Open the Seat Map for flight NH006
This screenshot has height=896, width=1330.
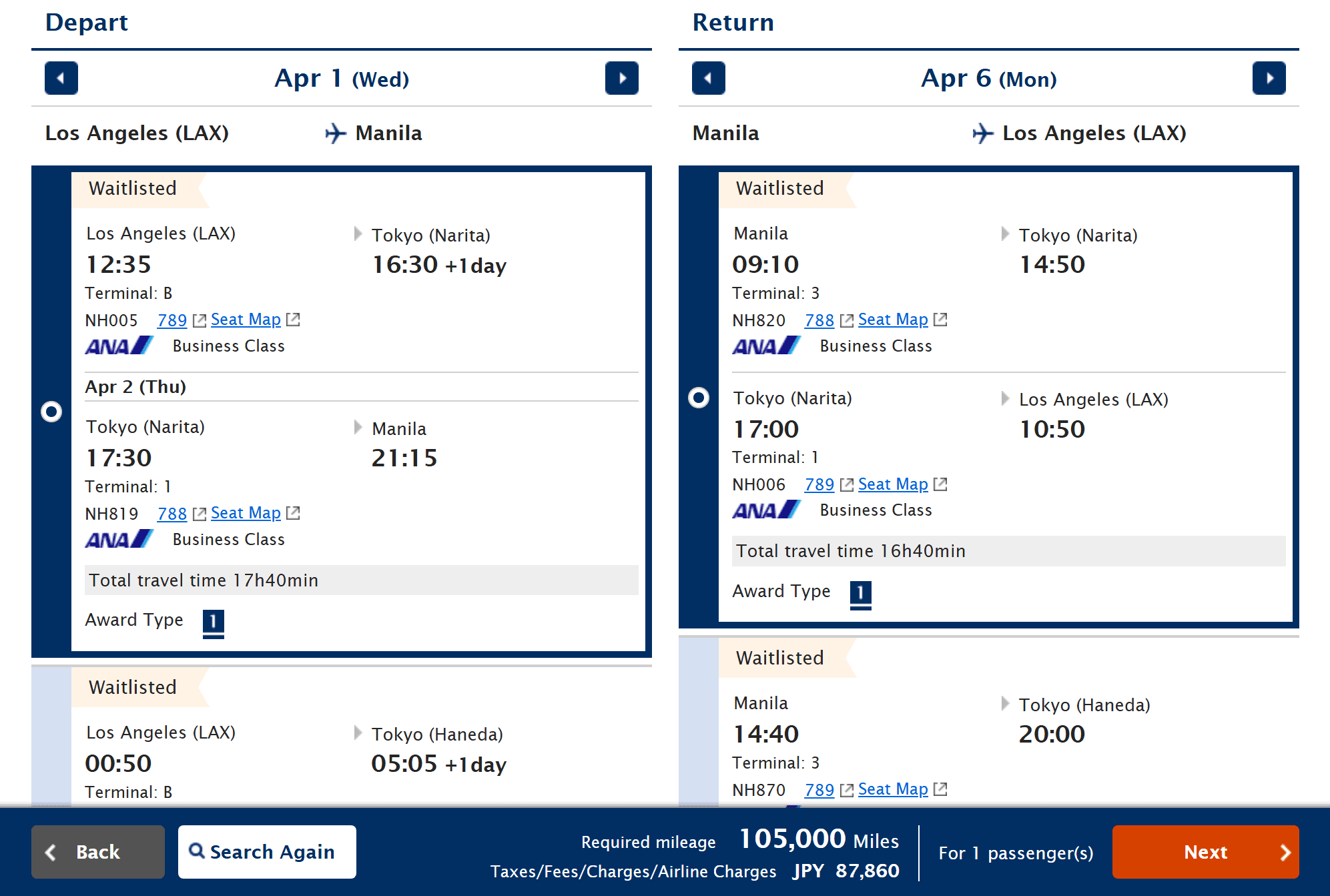coord(893,484)
